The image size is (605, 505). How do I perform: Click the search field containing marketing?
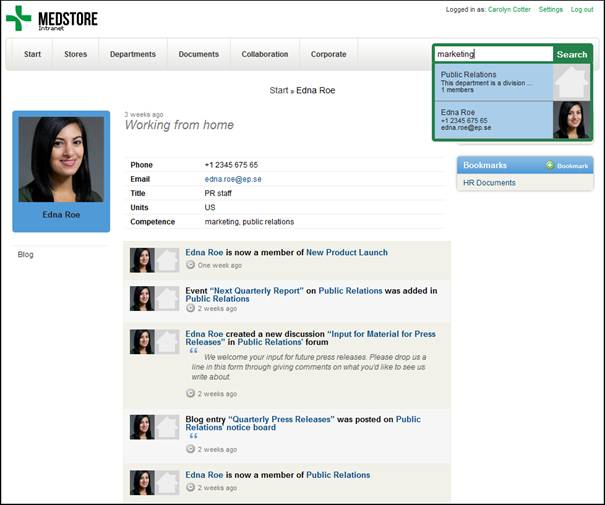[x=493, y=54]
